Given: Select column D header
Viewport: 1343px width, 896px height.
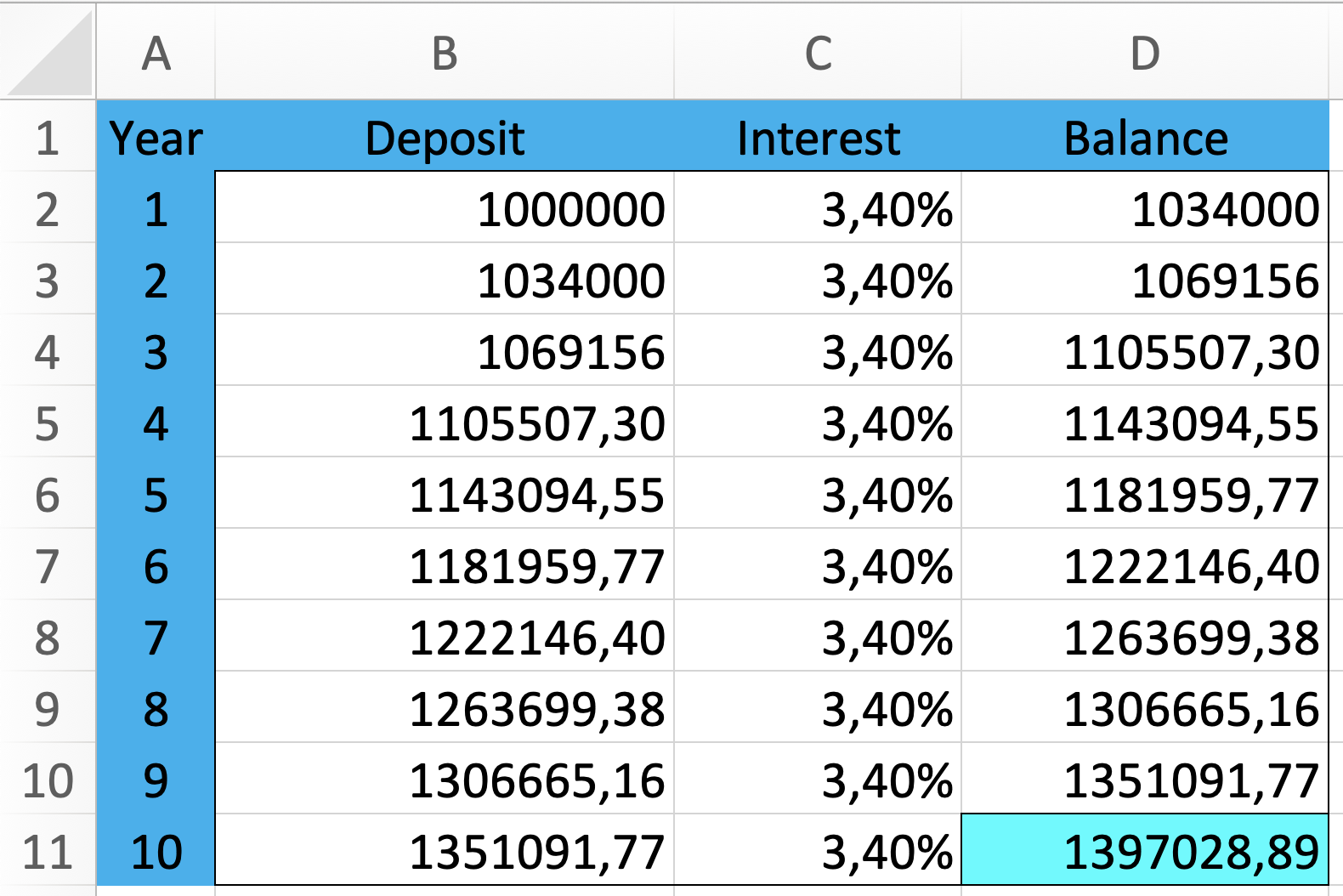Looking at the screenshot, I should tap(1145, 53).
